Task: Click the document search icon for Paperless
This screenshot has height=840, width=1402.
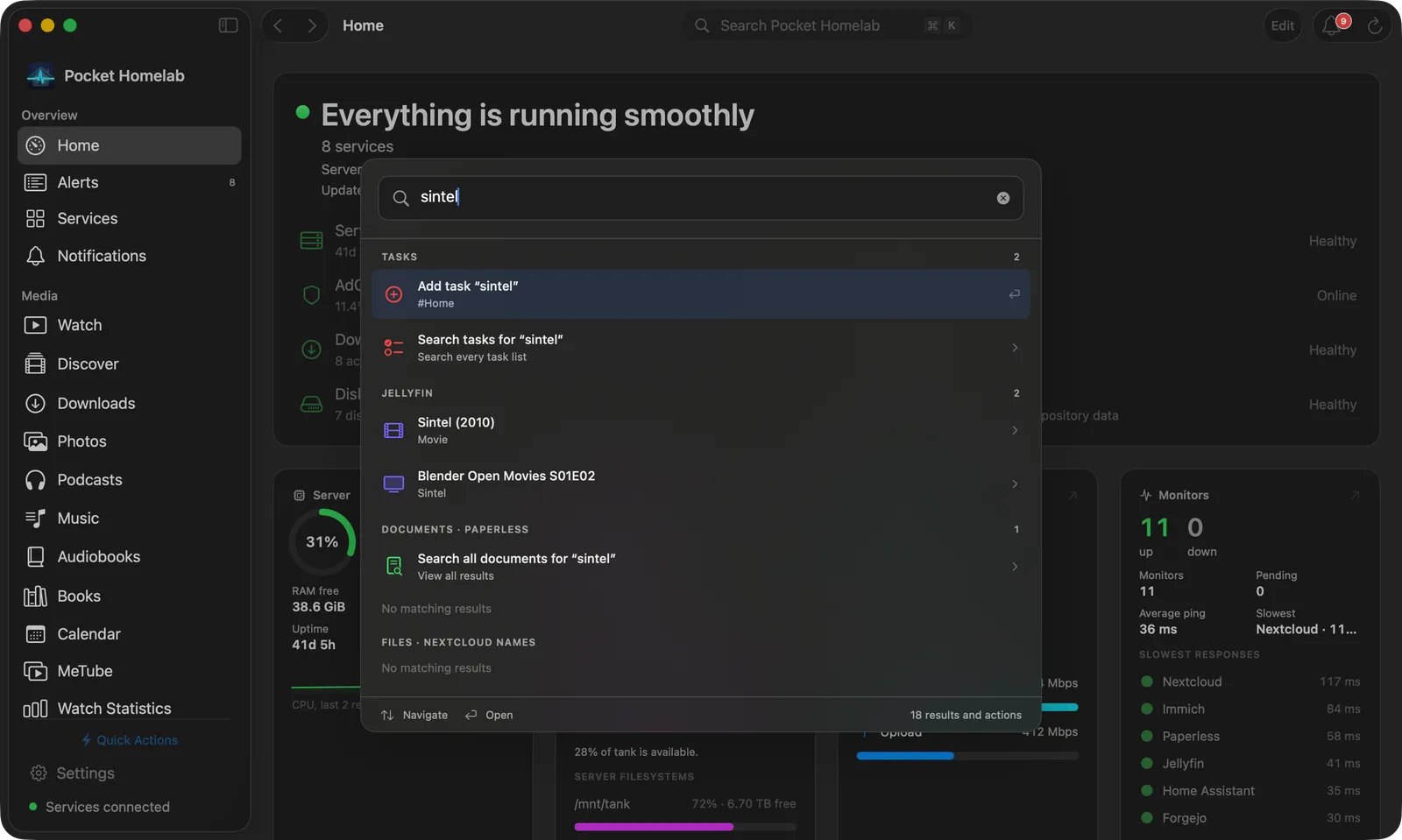Action: tap(394, 567)
